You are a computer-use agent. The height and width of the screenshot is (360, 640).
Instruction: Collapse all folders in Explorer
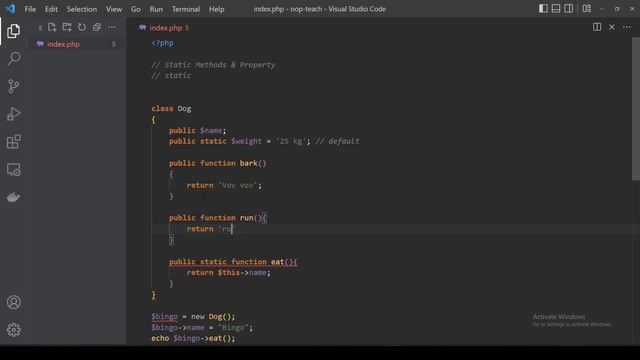[x=97, y=27]
